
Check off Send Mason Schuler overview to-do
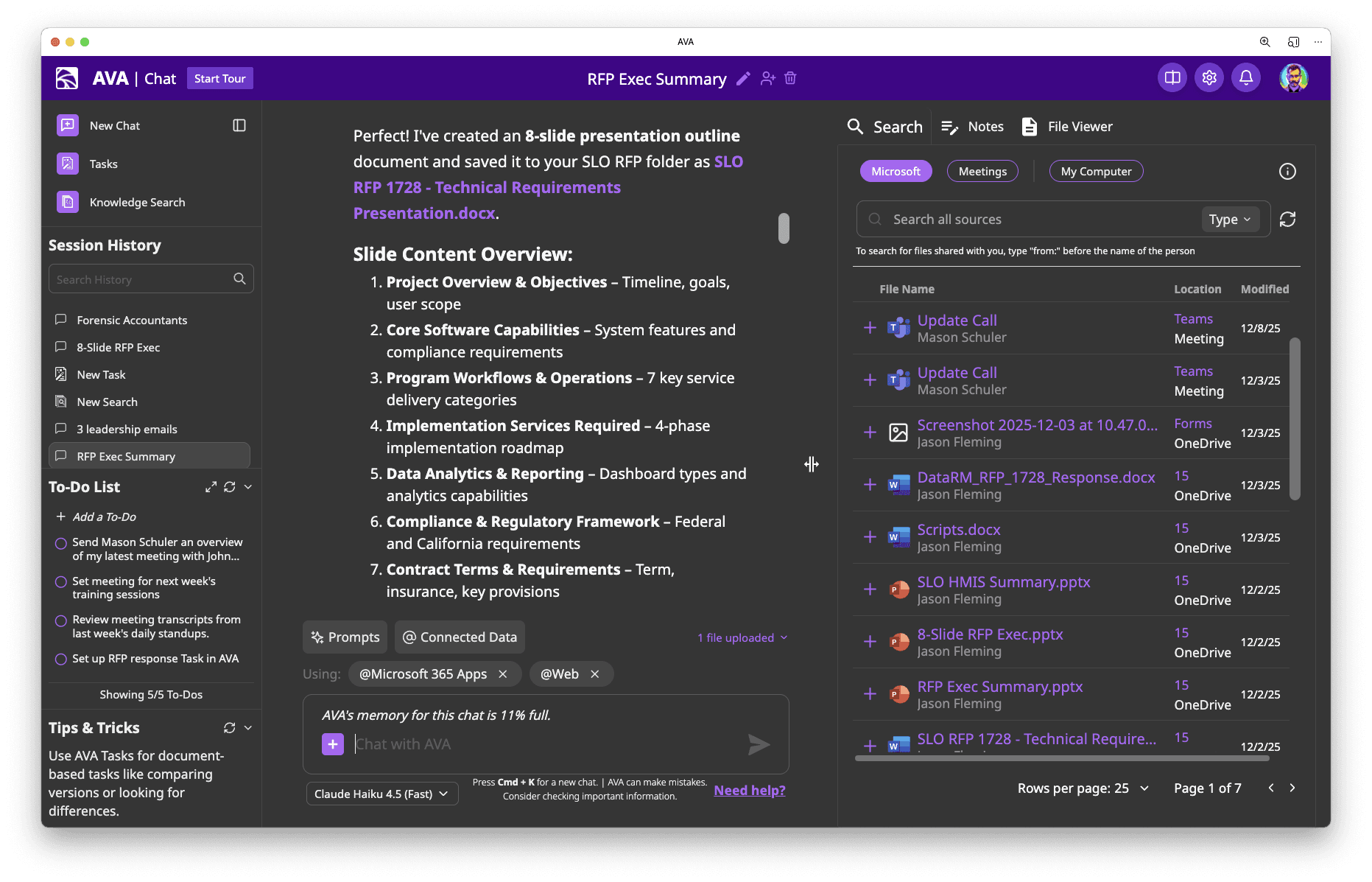point(61,544)
